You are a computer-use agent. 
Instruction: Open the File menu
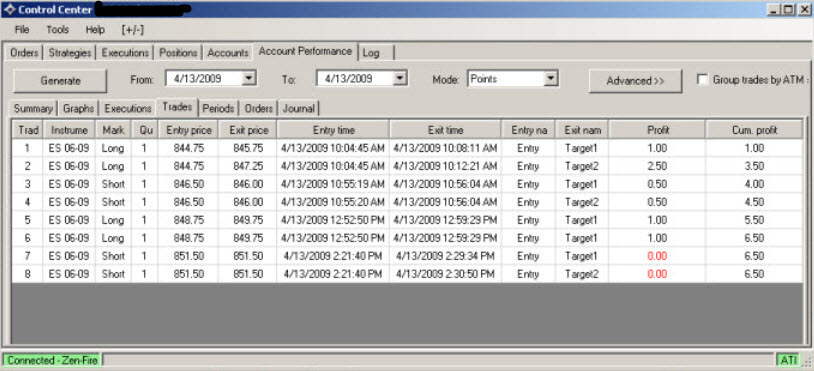tap(22, 30)
